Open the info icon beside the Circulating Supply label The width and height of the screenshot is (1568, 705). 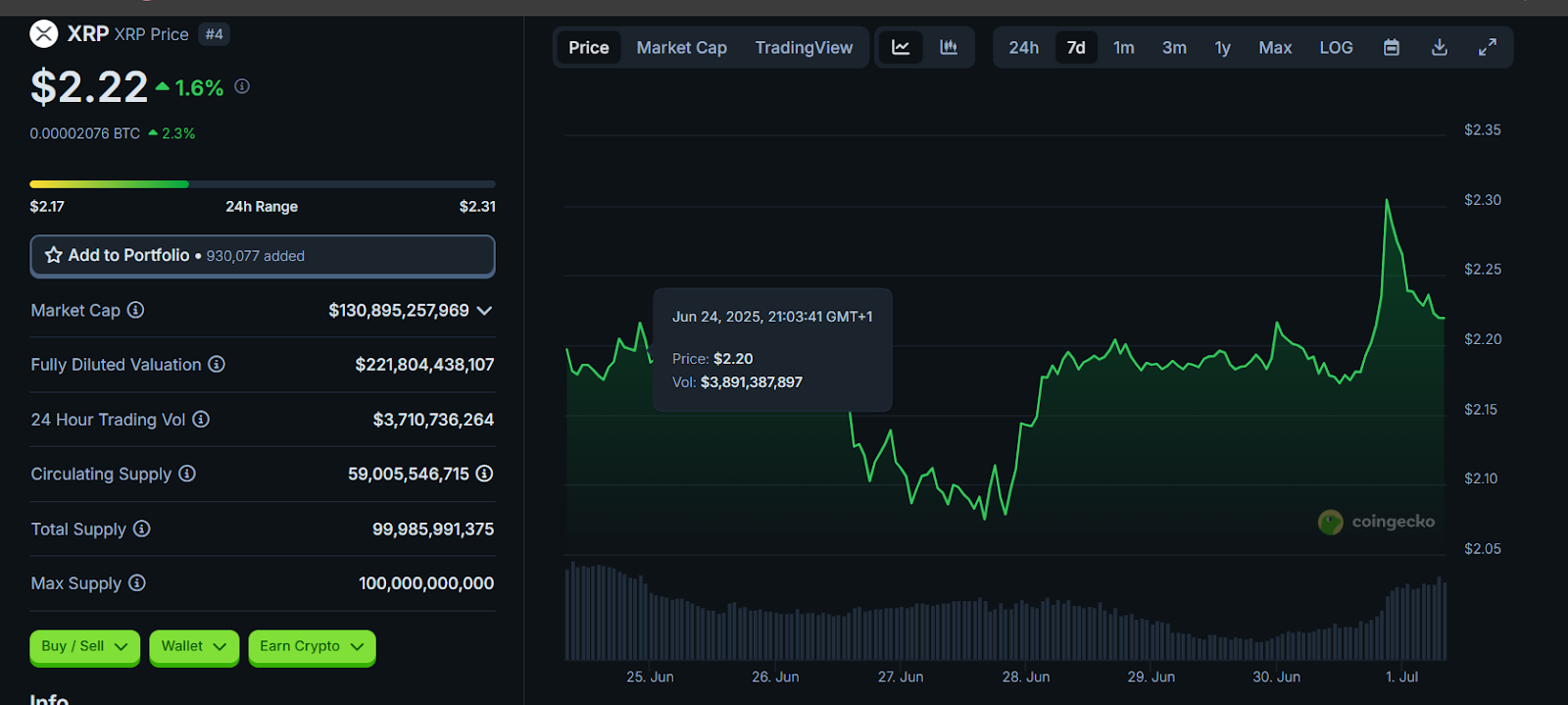coord(187,474)
